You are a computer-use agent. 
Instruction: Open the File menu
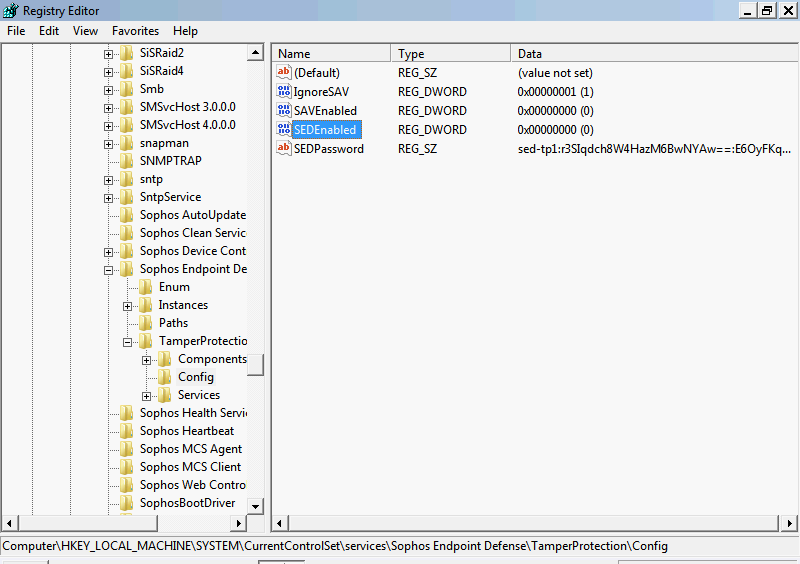[x=16, y=31]
